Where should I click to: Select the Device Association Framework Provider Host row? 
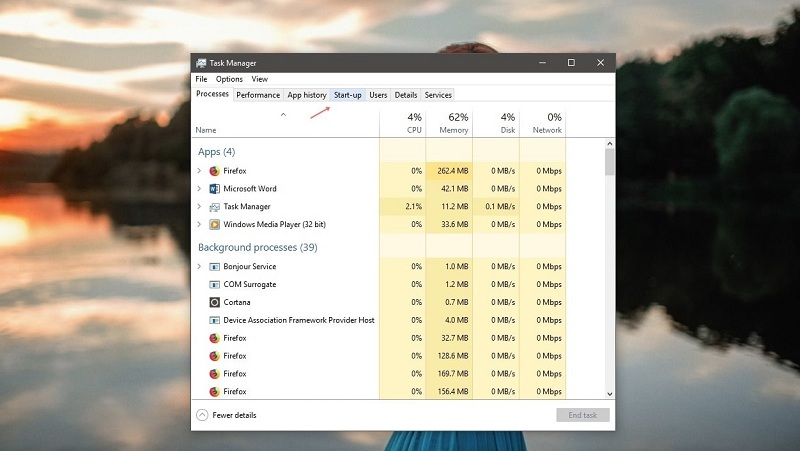379,320
